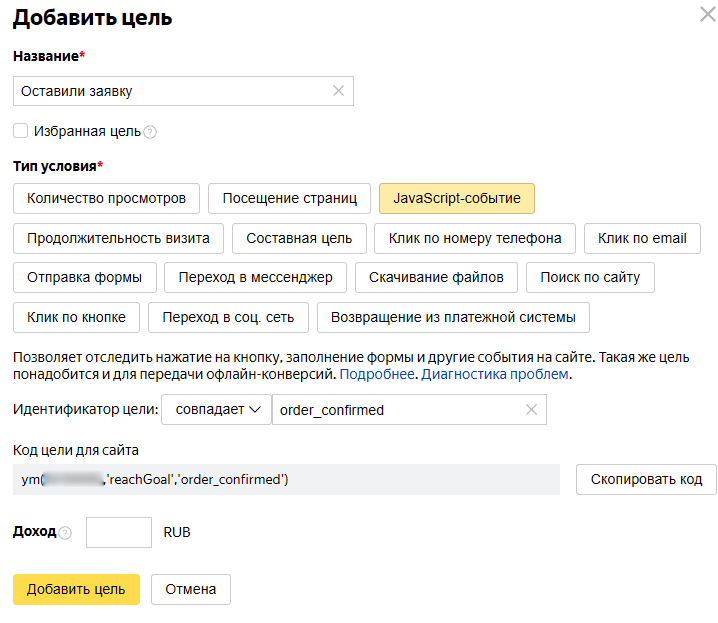Select 'Составная цель' condition type
This screenshot has height=623, width=718.
click(x=299, y=238)
